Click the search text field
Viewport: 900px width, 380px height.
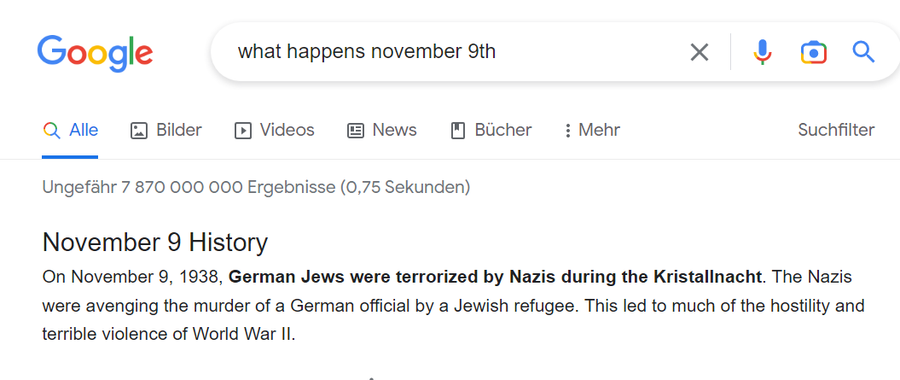(x=453, y=52)
